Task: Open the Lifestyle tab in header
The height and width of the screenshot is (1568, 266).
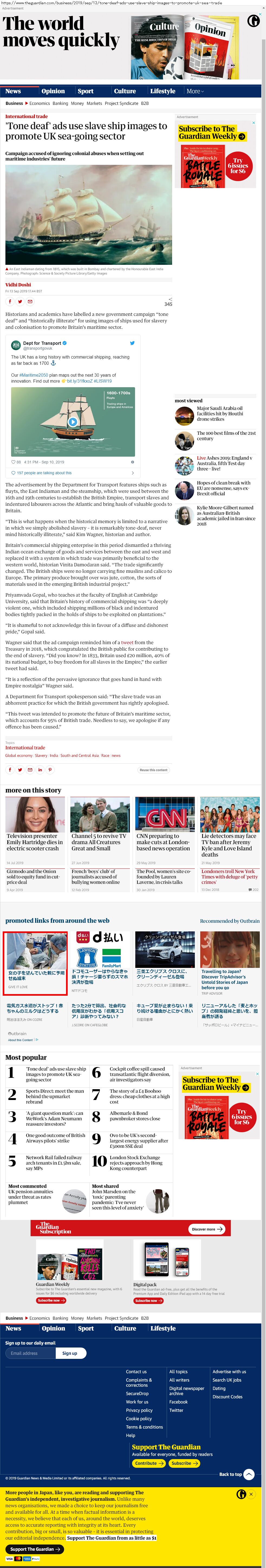Action: tap(163, 91)
